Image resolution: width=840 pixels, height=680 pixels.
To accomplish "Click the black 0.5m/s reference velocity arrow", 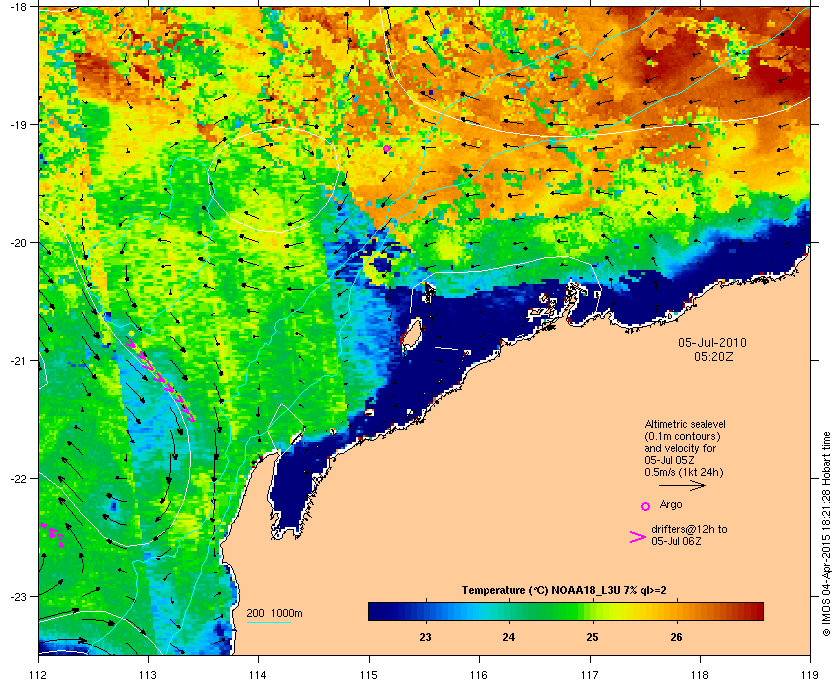I will coord(682,486).
